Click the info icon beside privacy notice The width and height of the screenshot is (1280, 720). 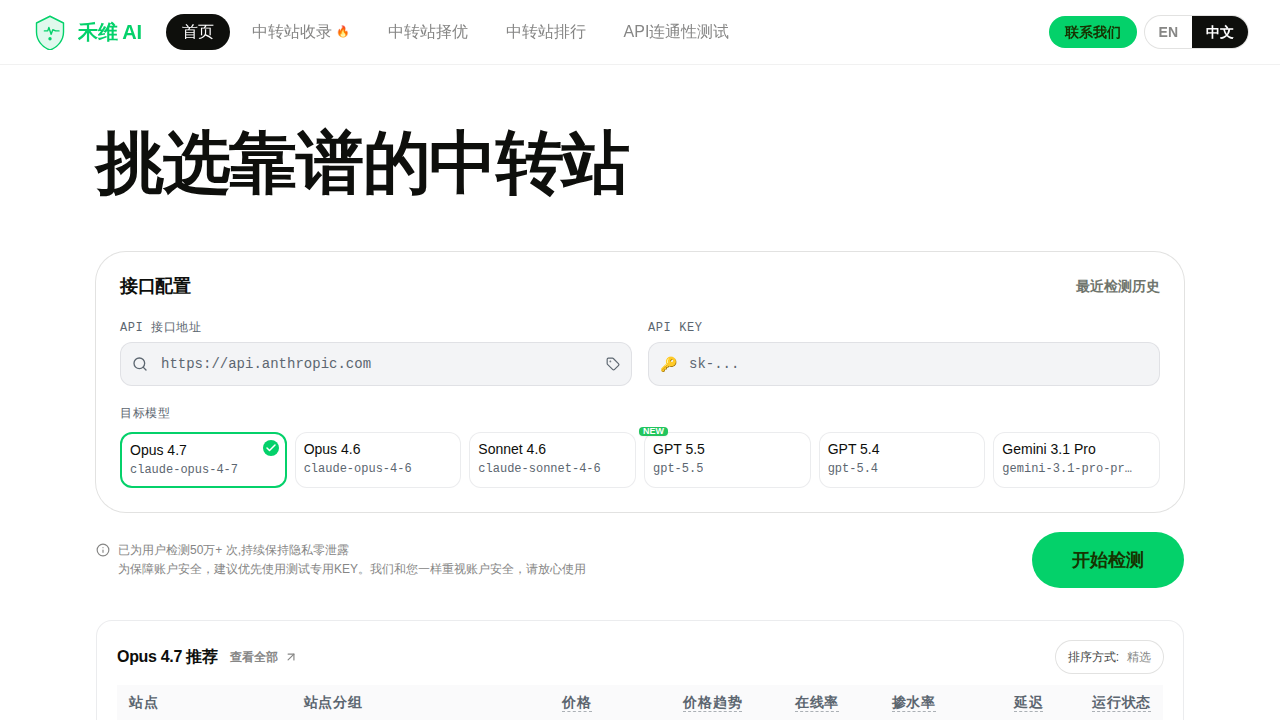(103, 550)
